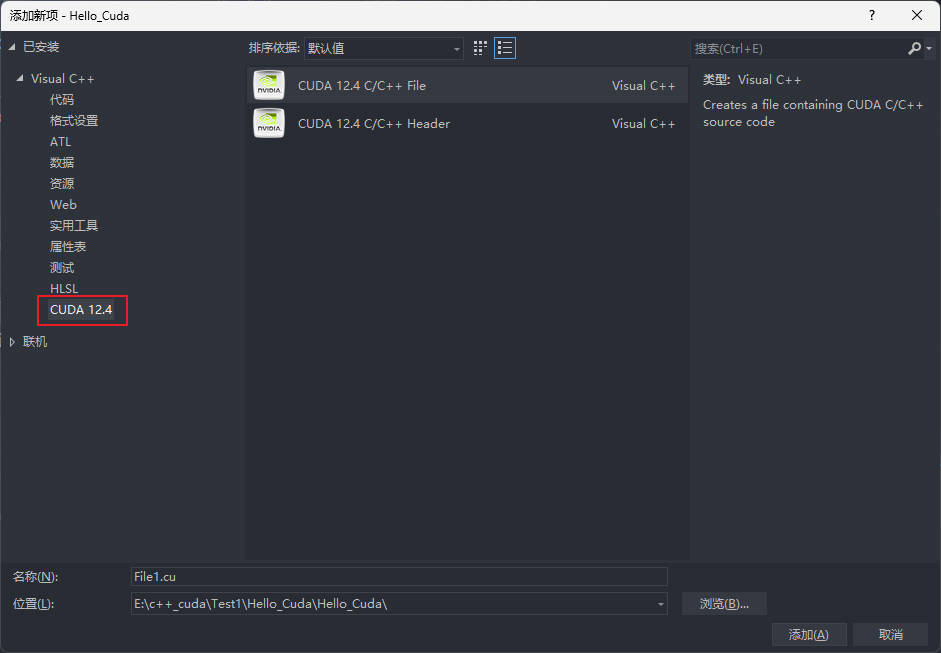The width and height of the screenshot is (941, 653).
Task: Open the 排序依据 默认值 dropdown
Action: click(x=384, y=49)
